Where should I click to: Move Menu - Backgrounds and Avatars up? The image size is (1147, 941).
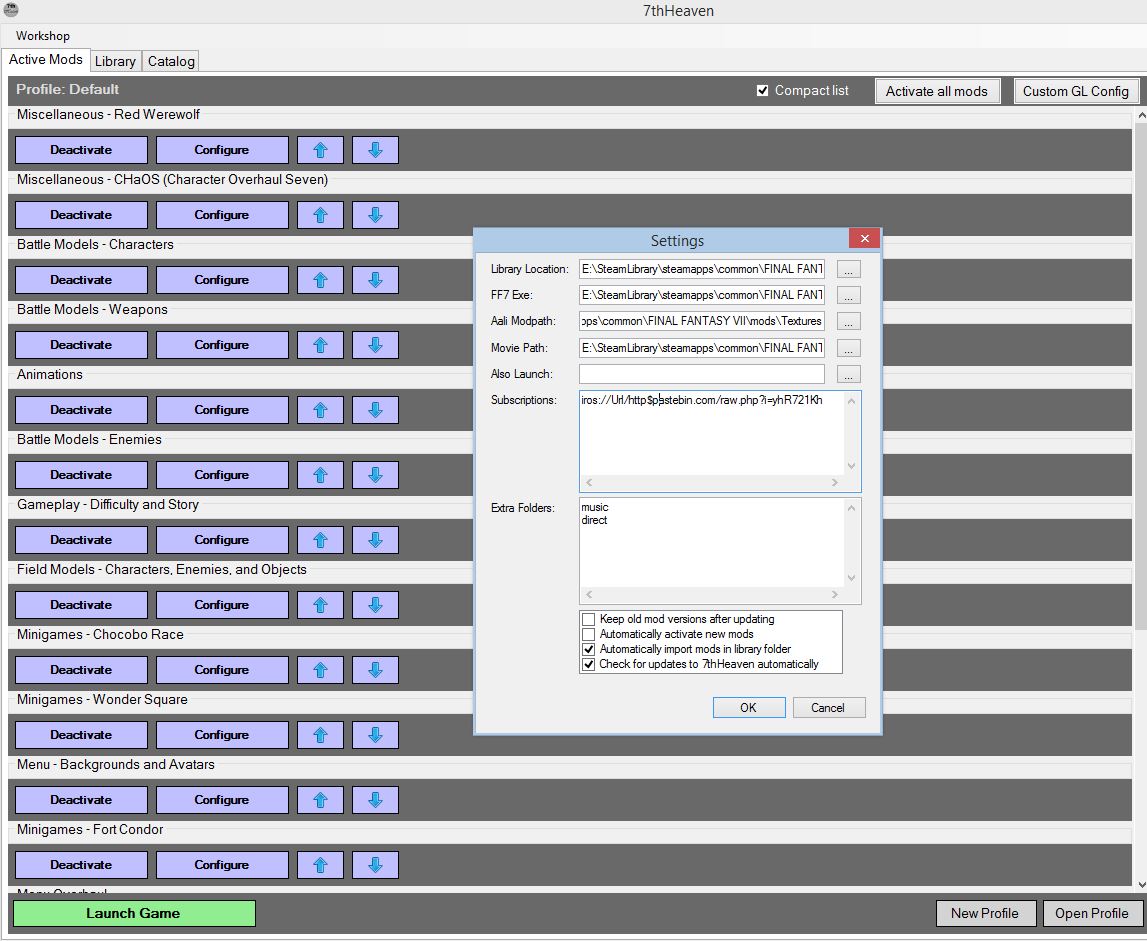(320, 800)
